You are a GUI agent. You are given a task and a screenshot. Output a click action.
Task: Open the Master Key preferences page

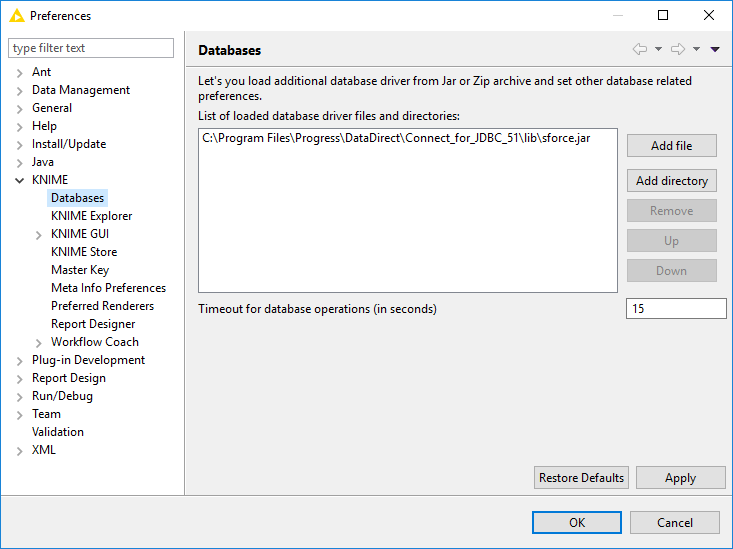80,270
